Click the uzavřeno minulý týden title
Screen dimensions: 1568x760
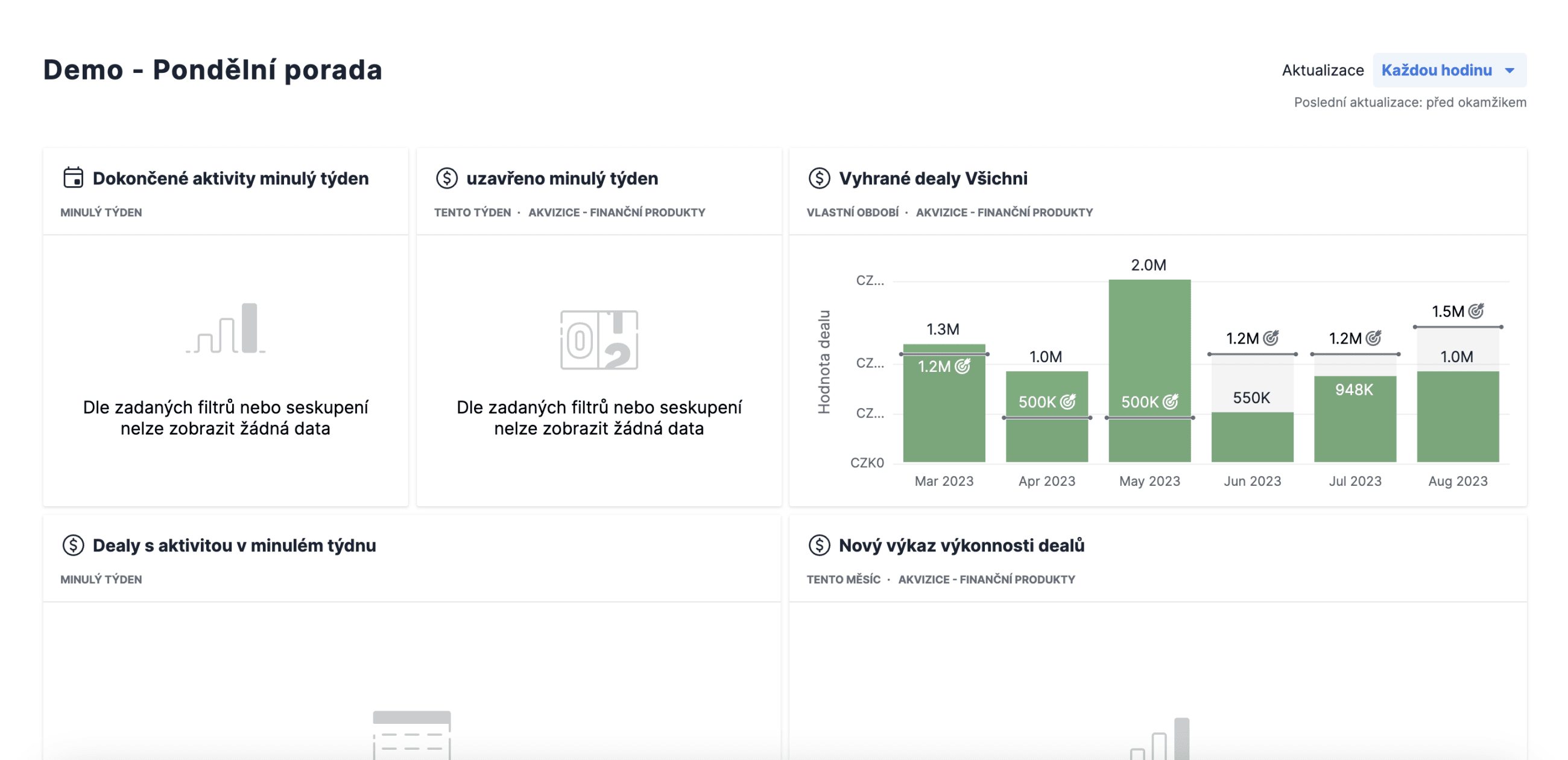561,178
